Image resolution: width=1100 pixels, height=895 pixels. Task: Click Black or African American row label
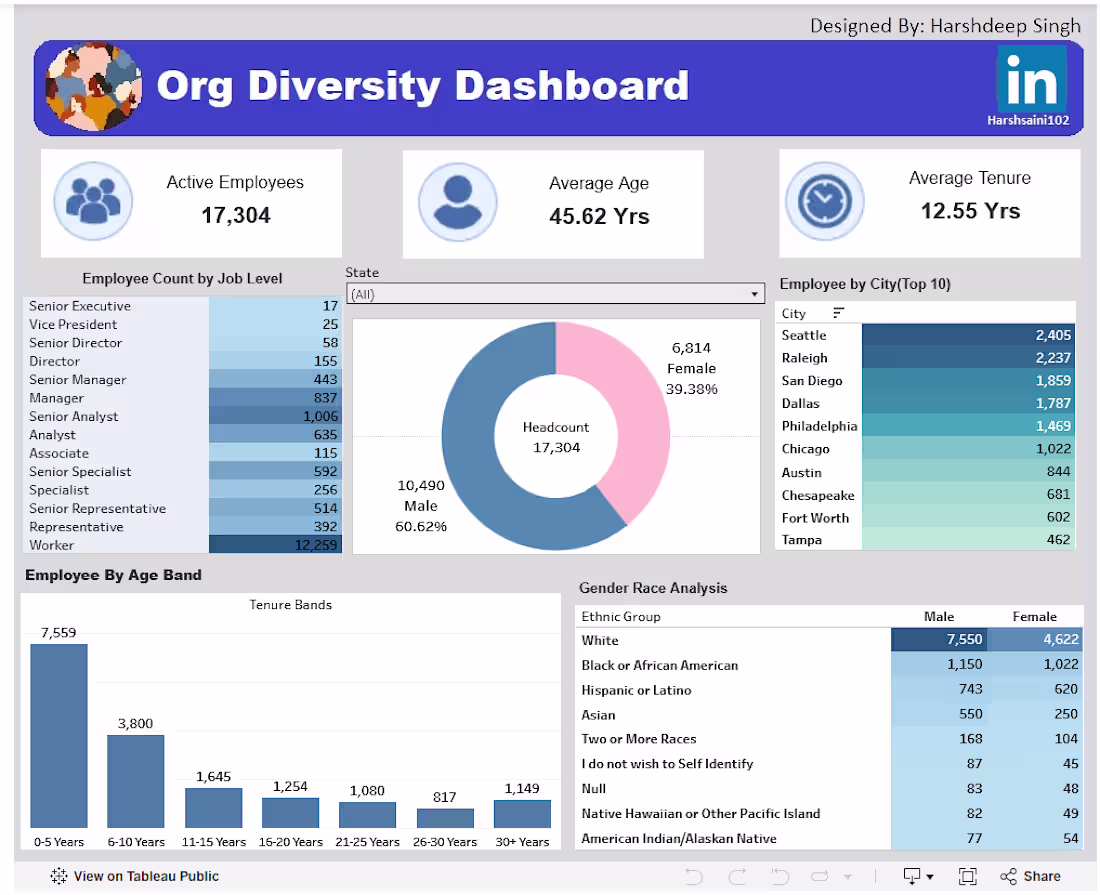pyautogui.click(x=659, y=665)
